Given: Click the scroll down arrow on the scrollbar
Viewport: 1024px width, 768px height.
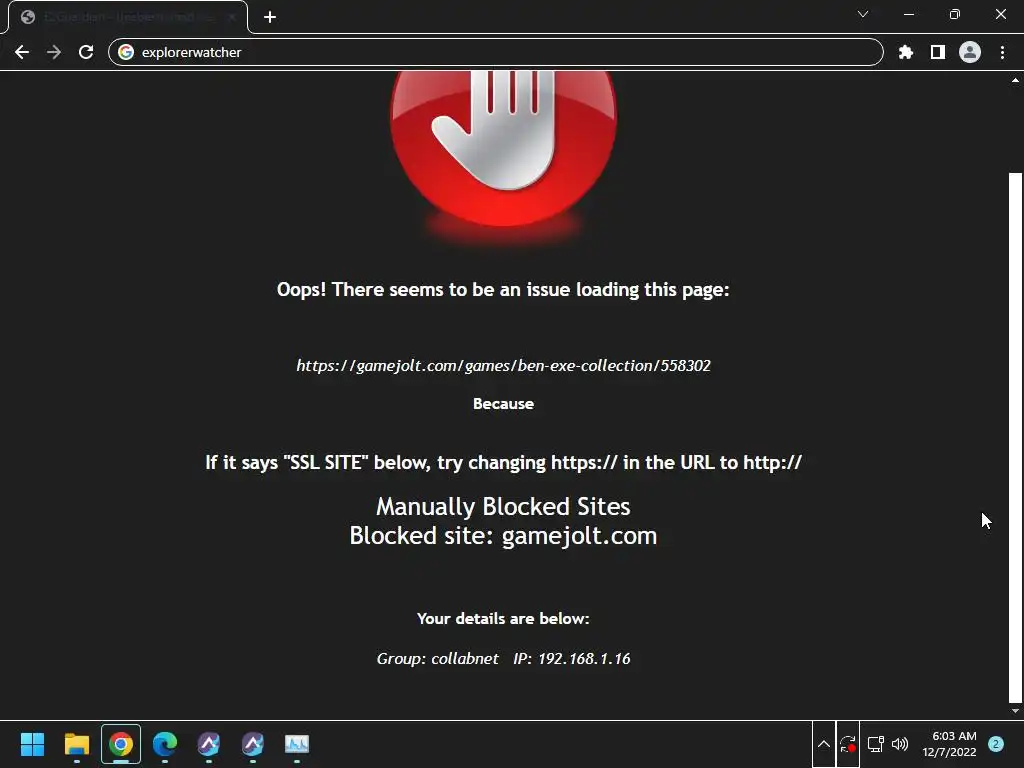Looking at the screenshot, I should click(1015, 711).
